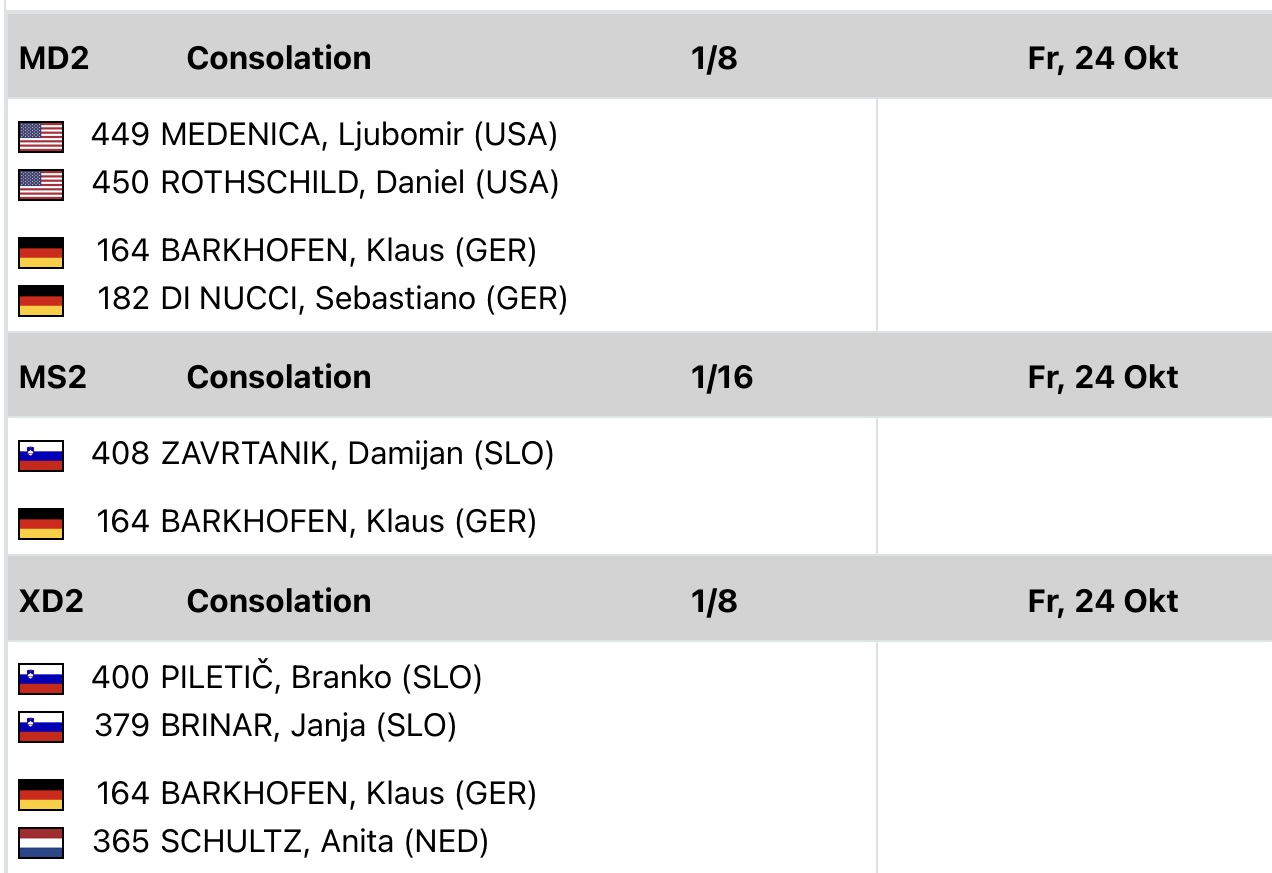The width and height of the screenshot is (1272, 873).
Task: Click the 1/16 round label
Action: tap(721, 377)
